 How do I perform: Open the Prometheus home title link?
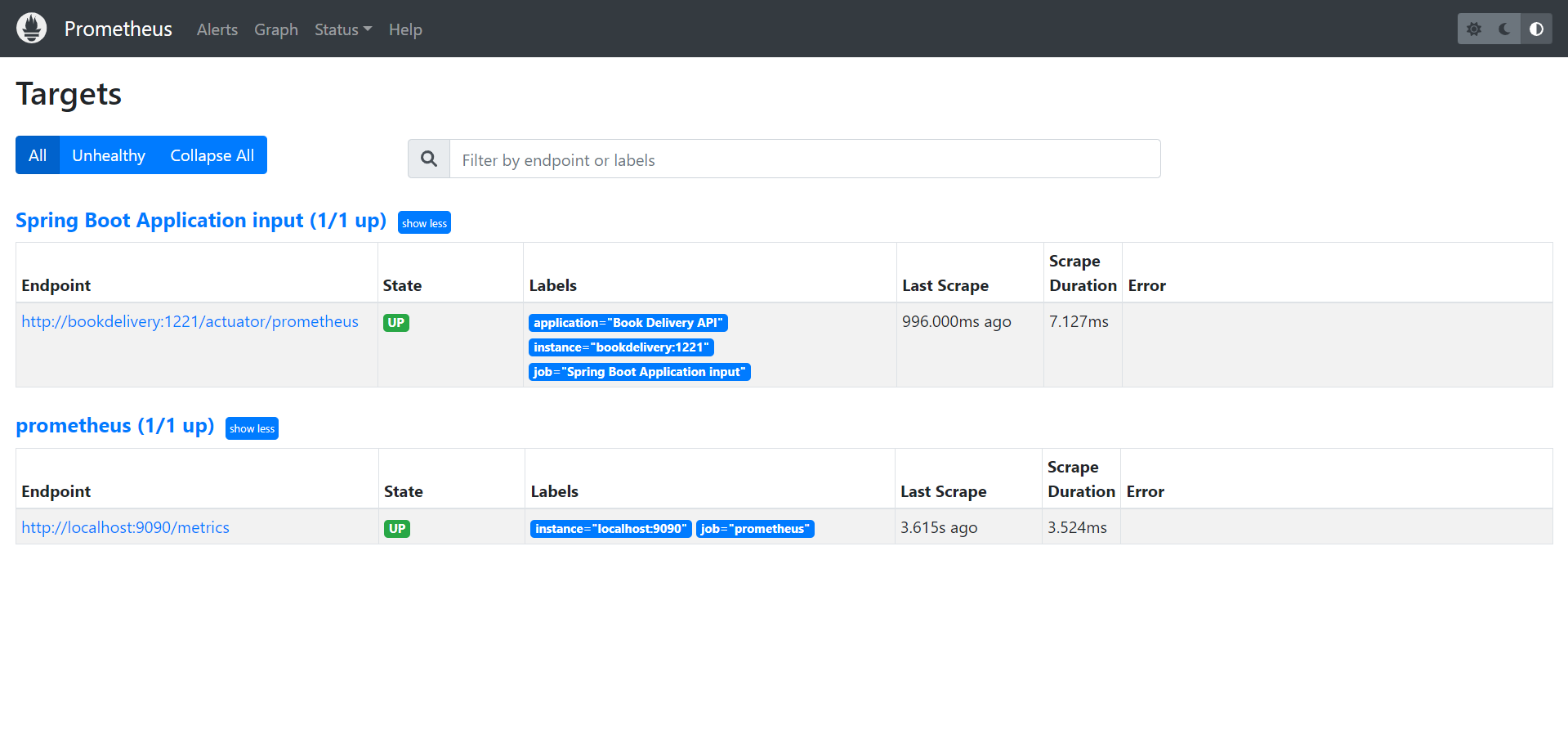pyautogui.click(x=118, y=29)
